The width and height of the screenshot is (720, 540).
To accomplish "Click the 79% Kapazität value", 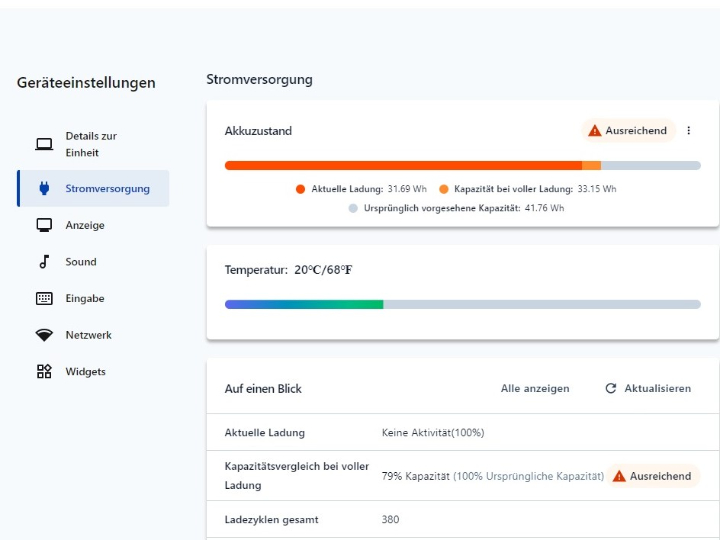I will tap(416, 476).
